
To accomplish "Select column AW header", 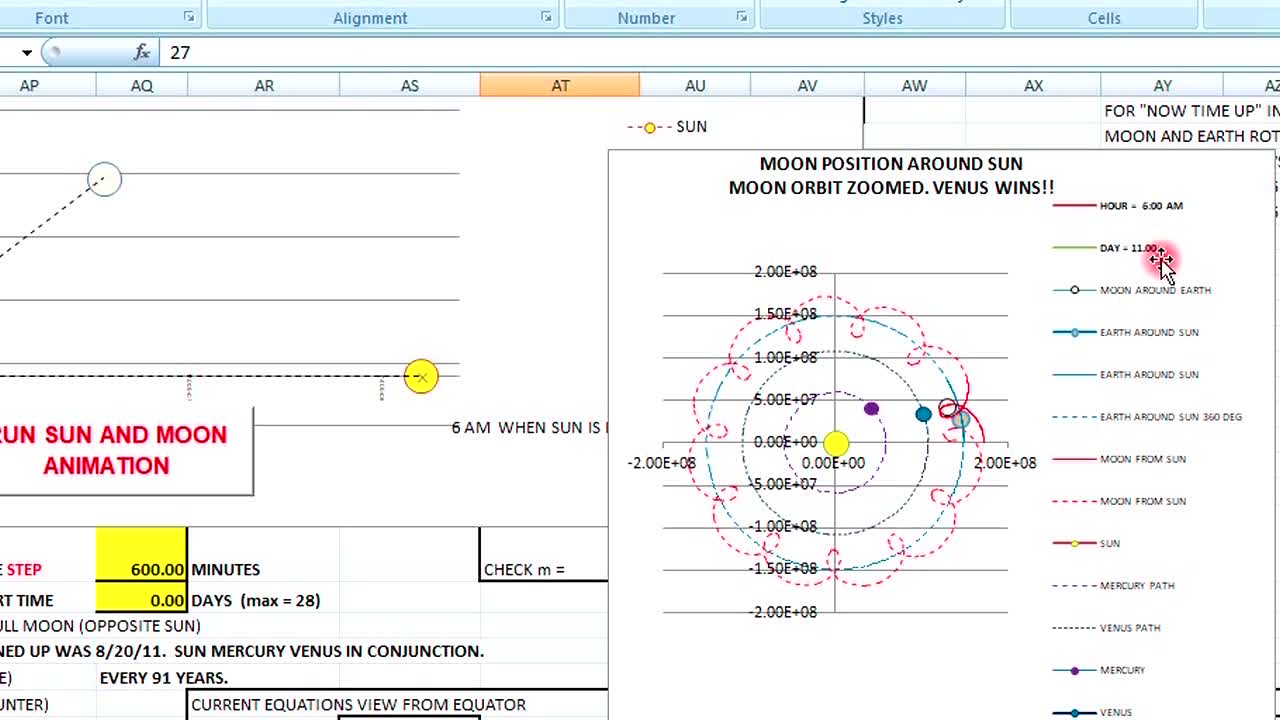I will pyautogui.click(x=915, y=86).
